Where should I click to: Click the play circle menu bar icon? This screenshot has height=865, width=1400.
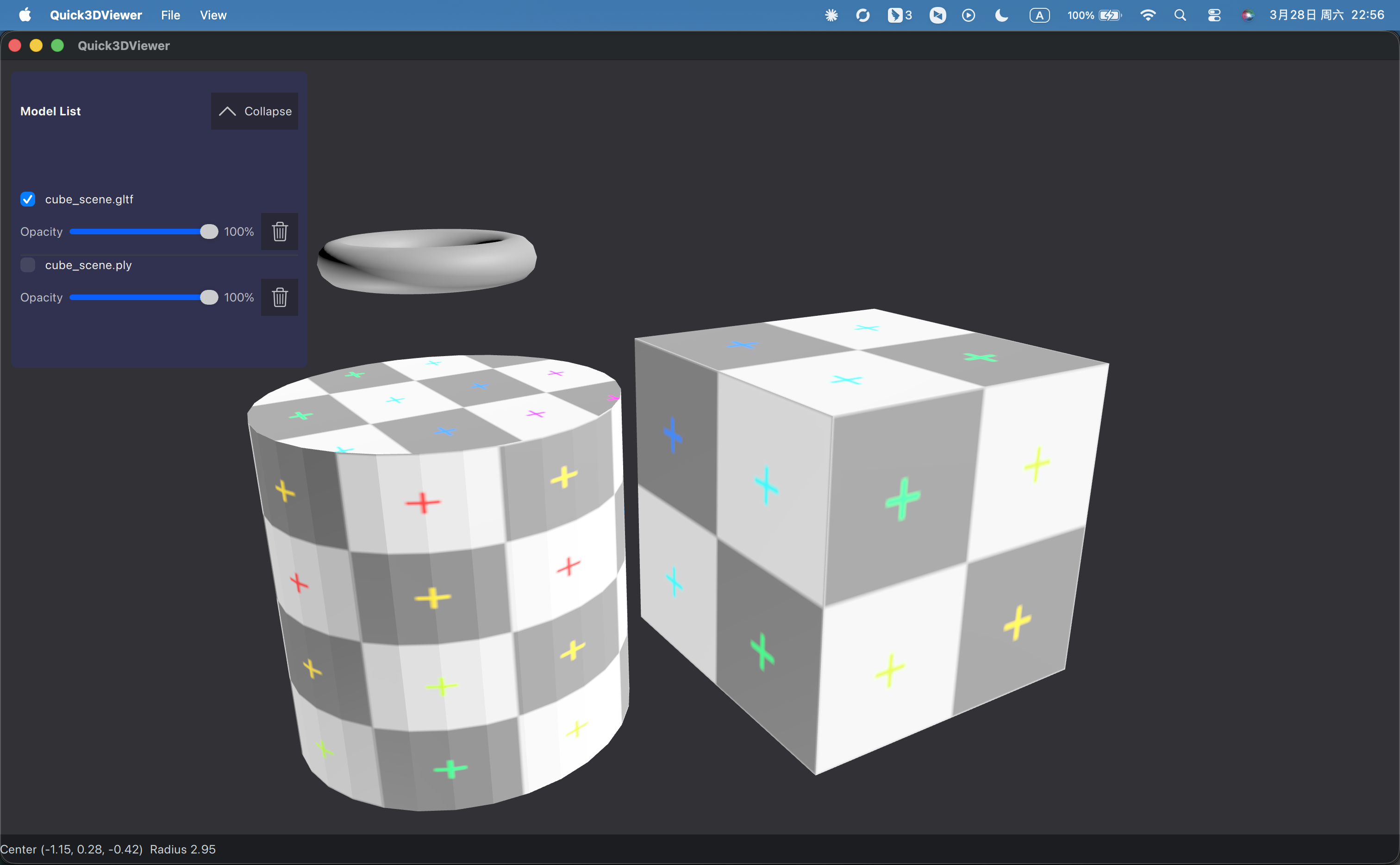tap(968, 15)
